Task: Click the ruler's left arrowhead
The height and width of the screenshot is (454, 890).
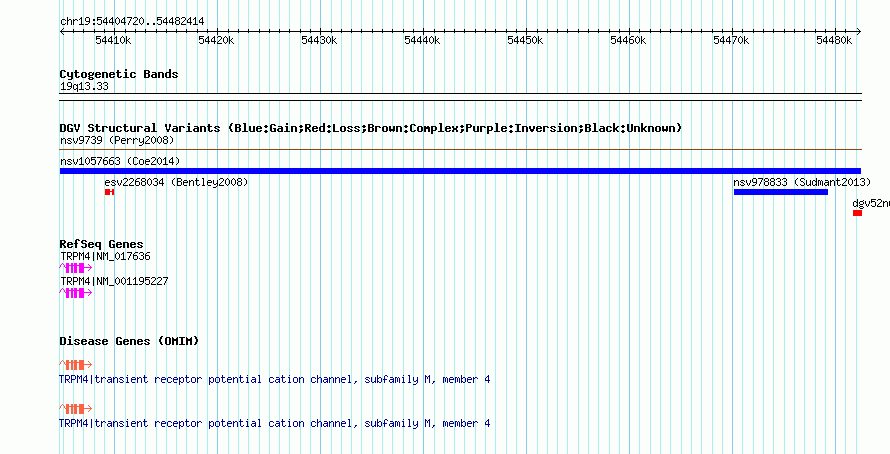Action: [x=62, y=32]
